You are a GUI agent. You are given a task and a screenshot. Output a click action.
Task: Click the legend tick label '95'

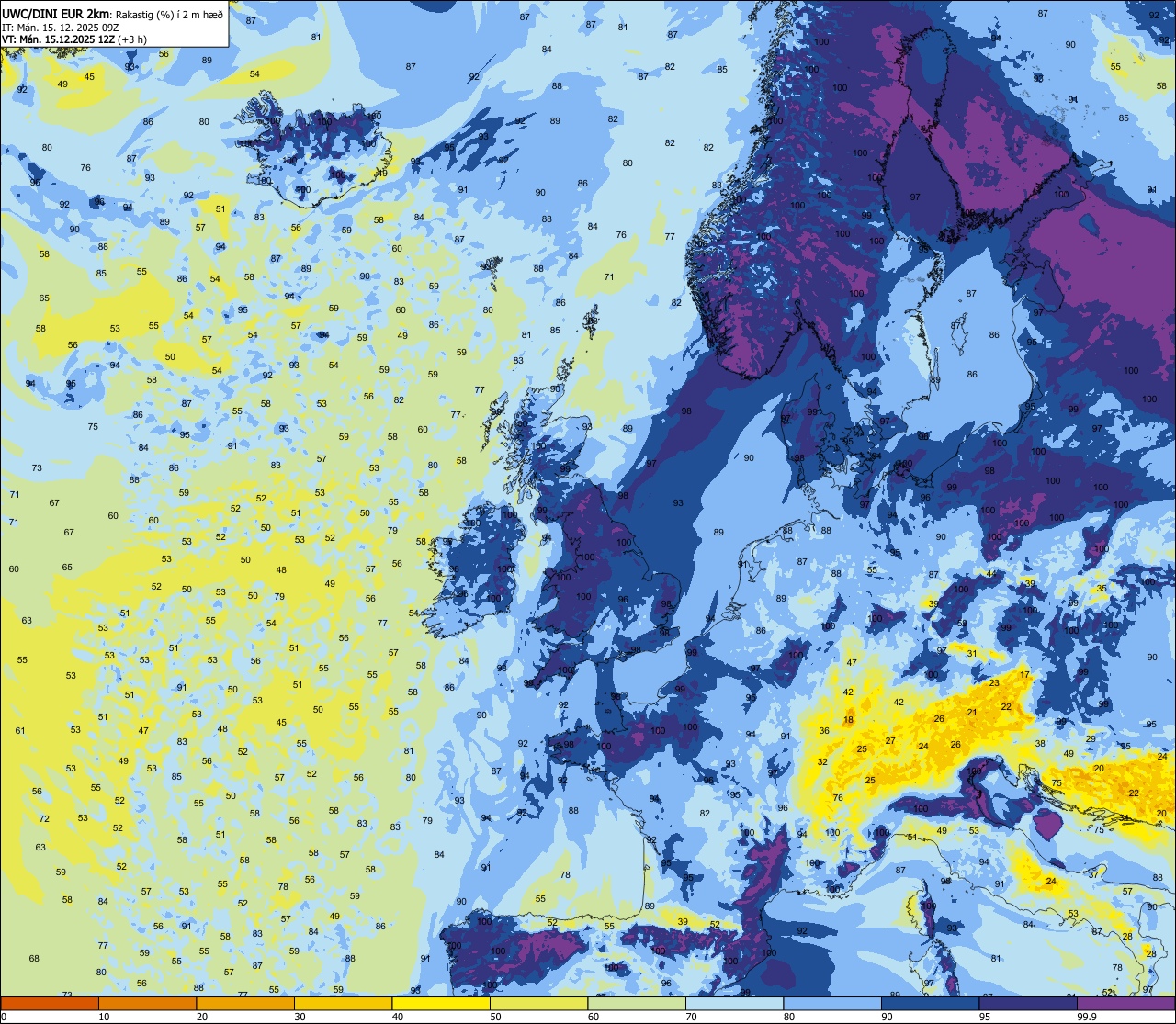[x=984, y=1017]
